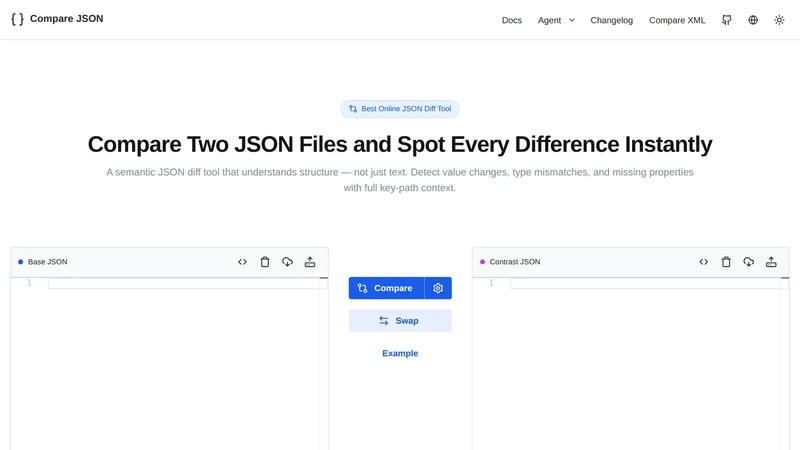Go to Compare XML
This screenshot has width=800, height=450.
click(677, 20)
